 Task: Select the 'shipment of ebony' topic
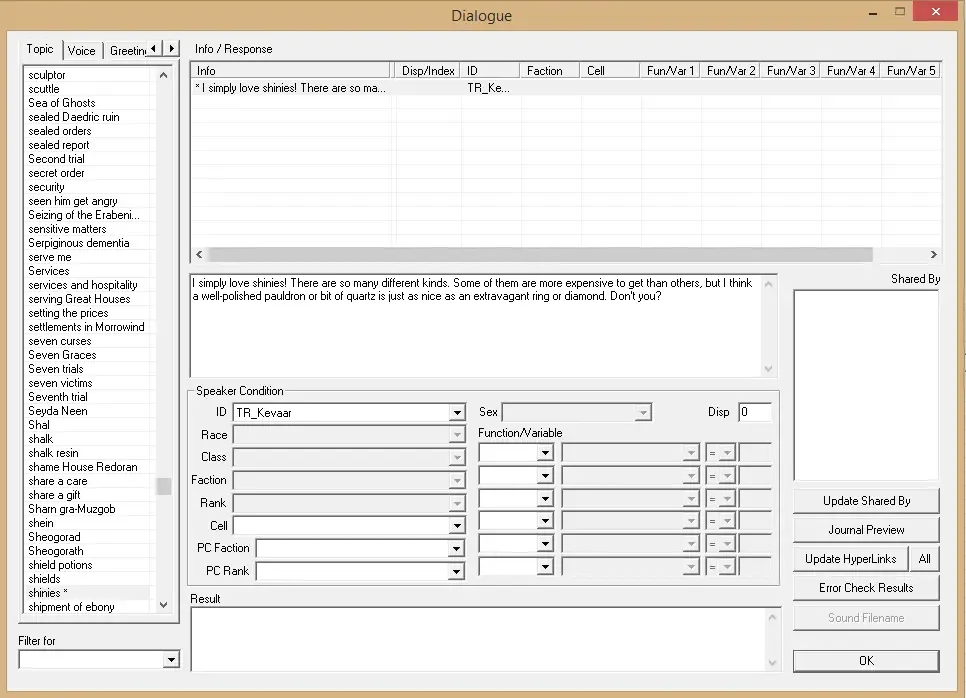(71, 607)
